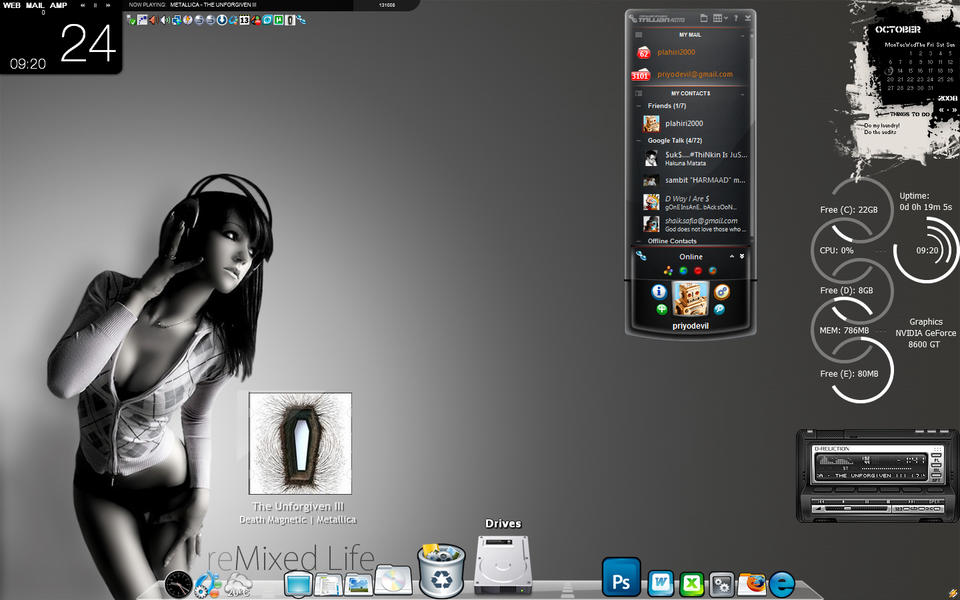960x600 pixels.
Task: Open the Recycle Bin in dock
Action: 440,569
